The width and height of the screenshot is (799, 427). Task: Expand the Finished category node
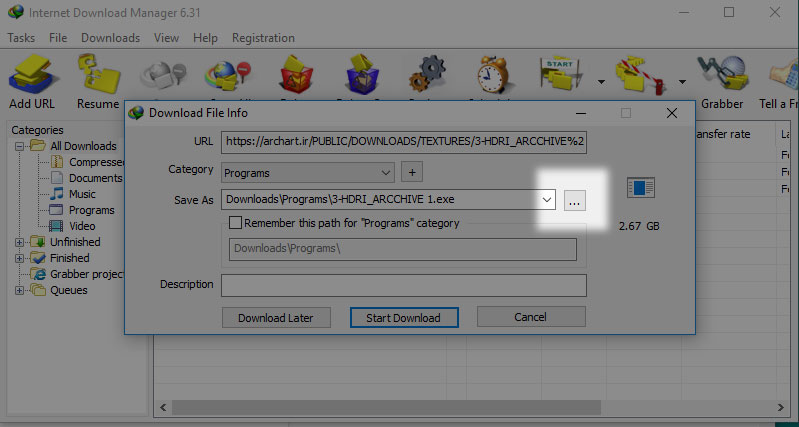(x=20, y=258)
